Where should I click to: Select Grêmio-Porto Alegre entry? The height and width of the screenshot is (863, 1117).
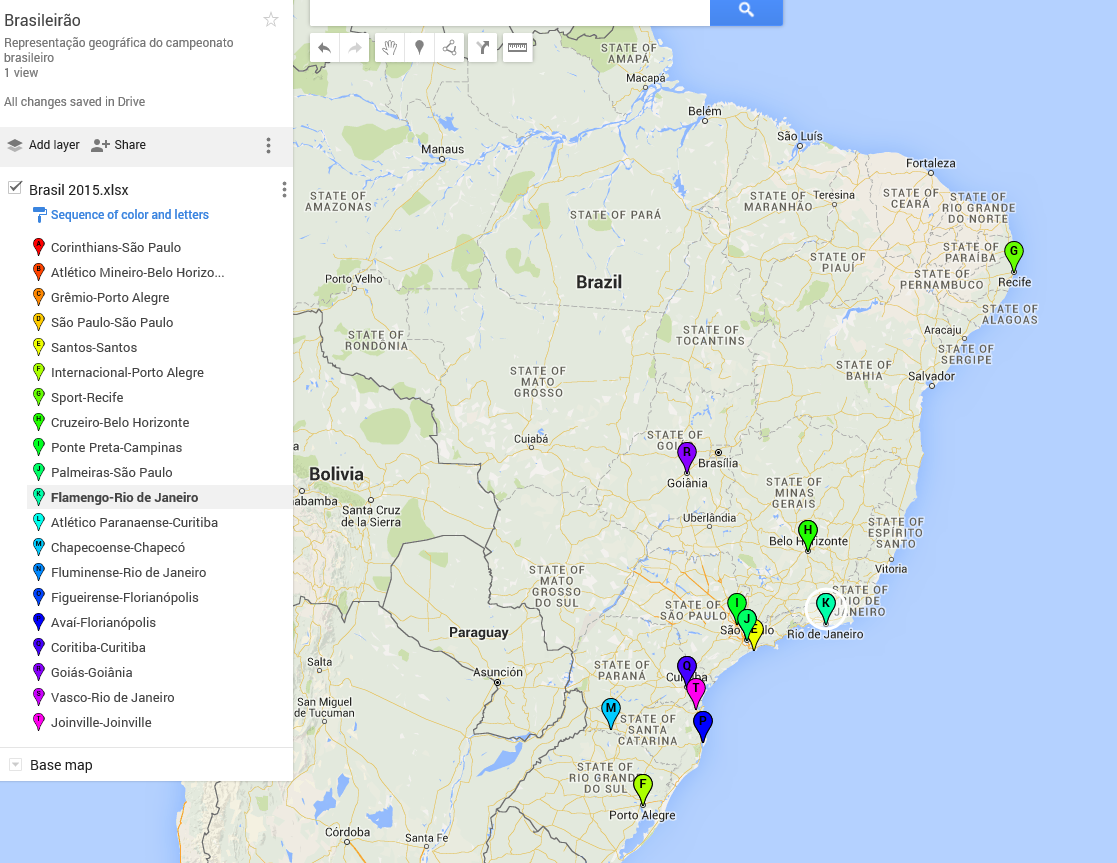[x=110, y=297]
